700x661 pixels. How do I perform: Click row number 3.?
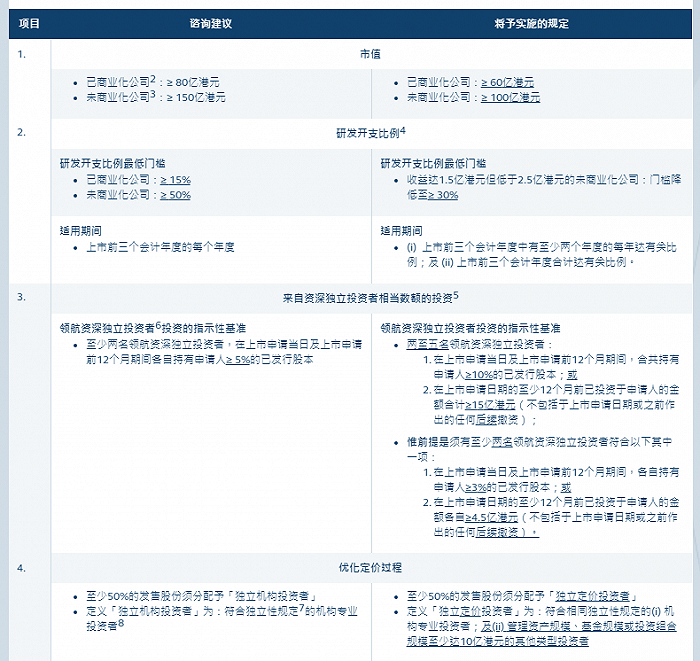(x=21, y=297)
